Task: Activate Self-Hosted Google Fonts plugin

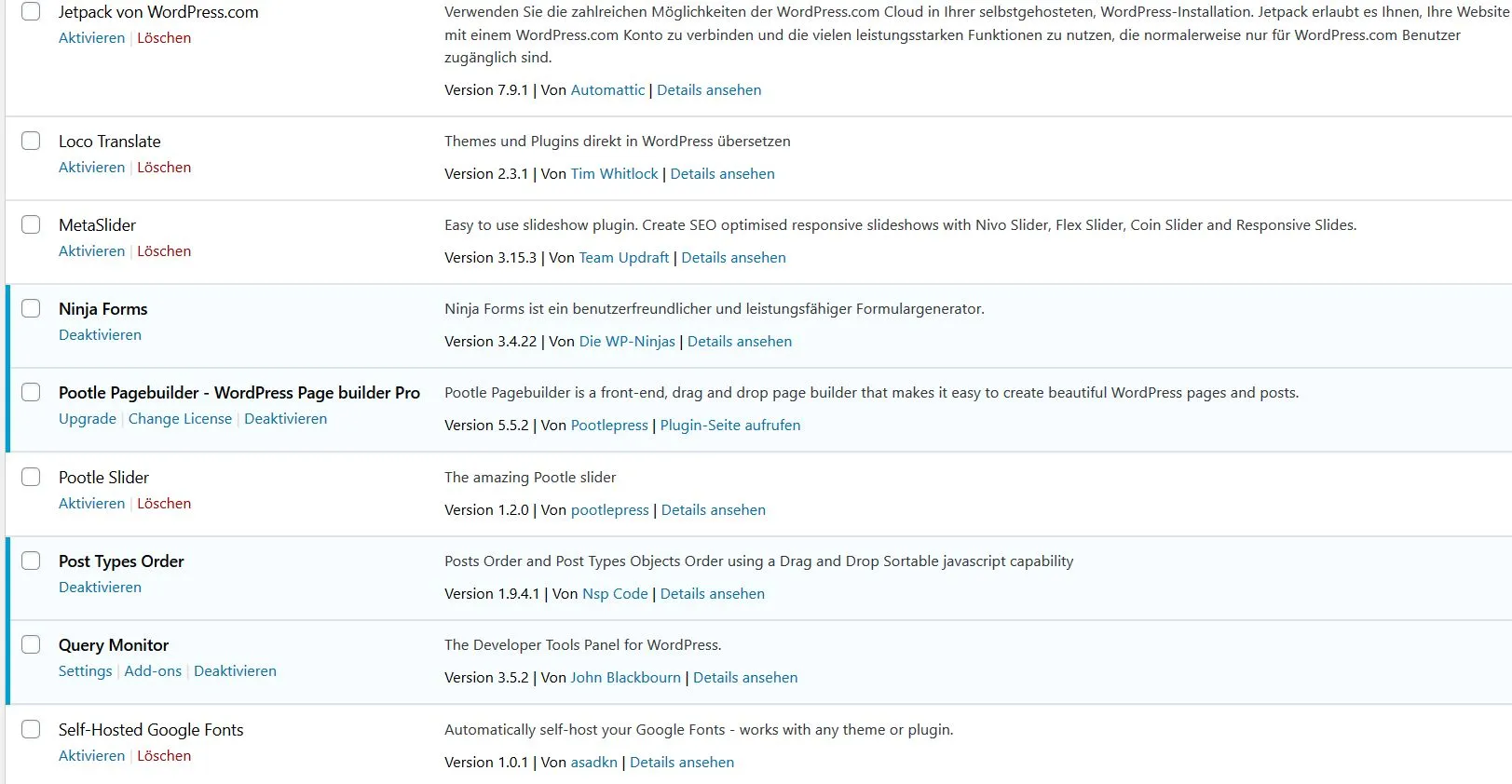Action: click(x=91, y=756)
